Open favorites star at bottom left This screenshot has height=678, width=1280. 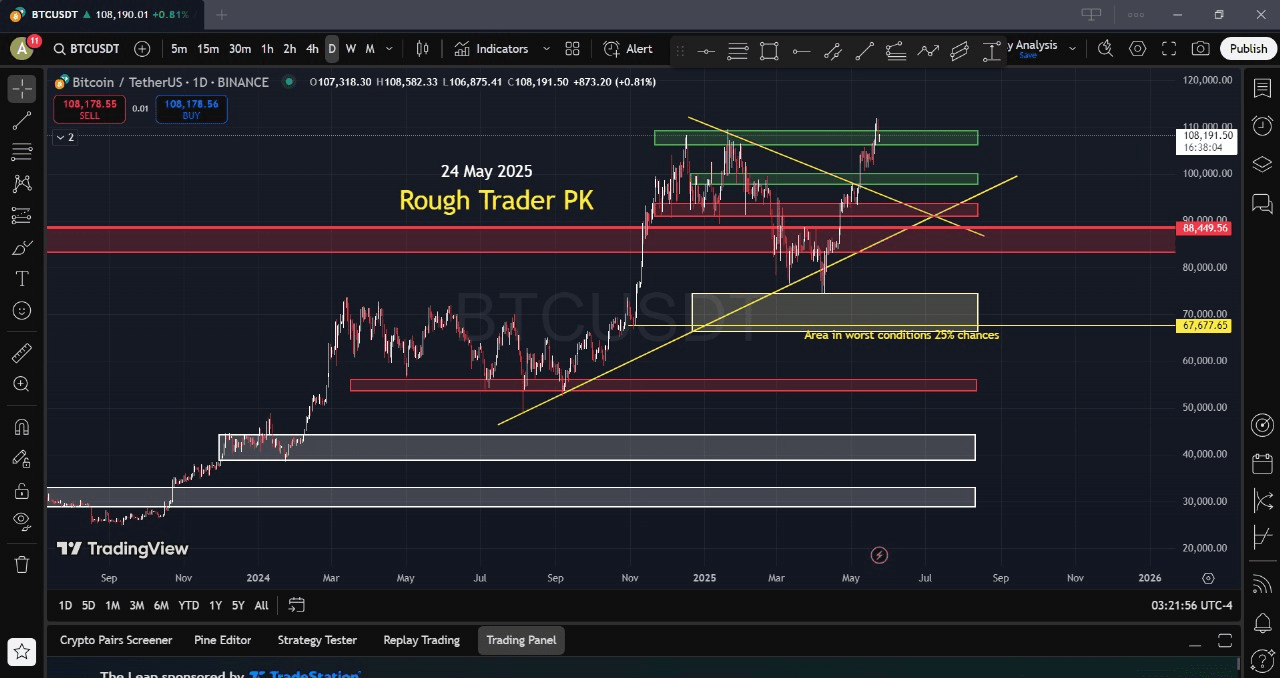point(22,652)
